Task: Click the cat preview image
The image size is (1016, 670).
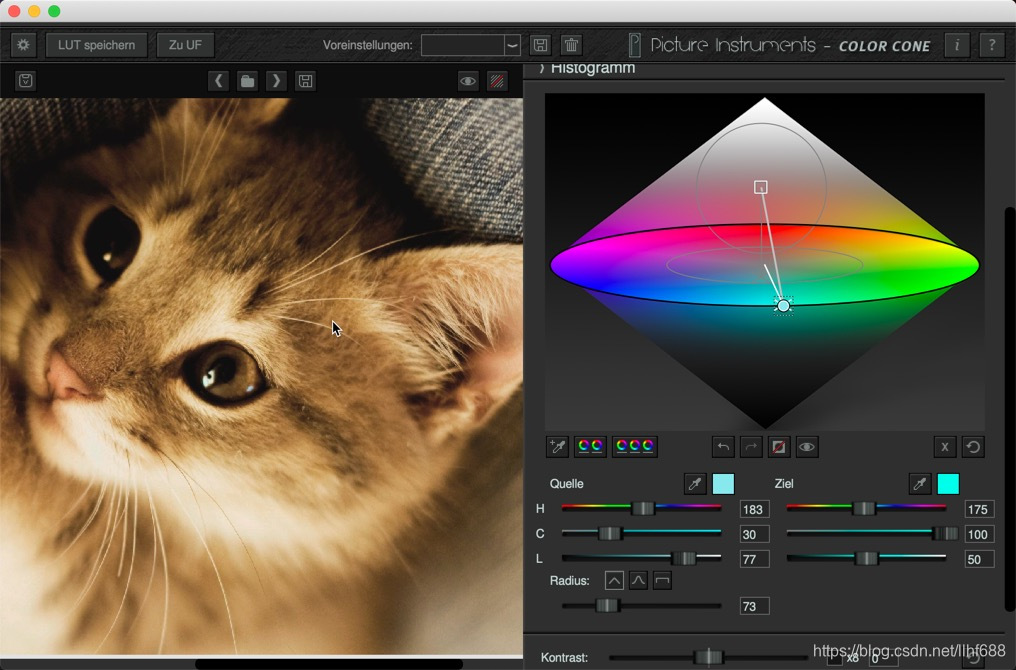Action: point(261,376)
